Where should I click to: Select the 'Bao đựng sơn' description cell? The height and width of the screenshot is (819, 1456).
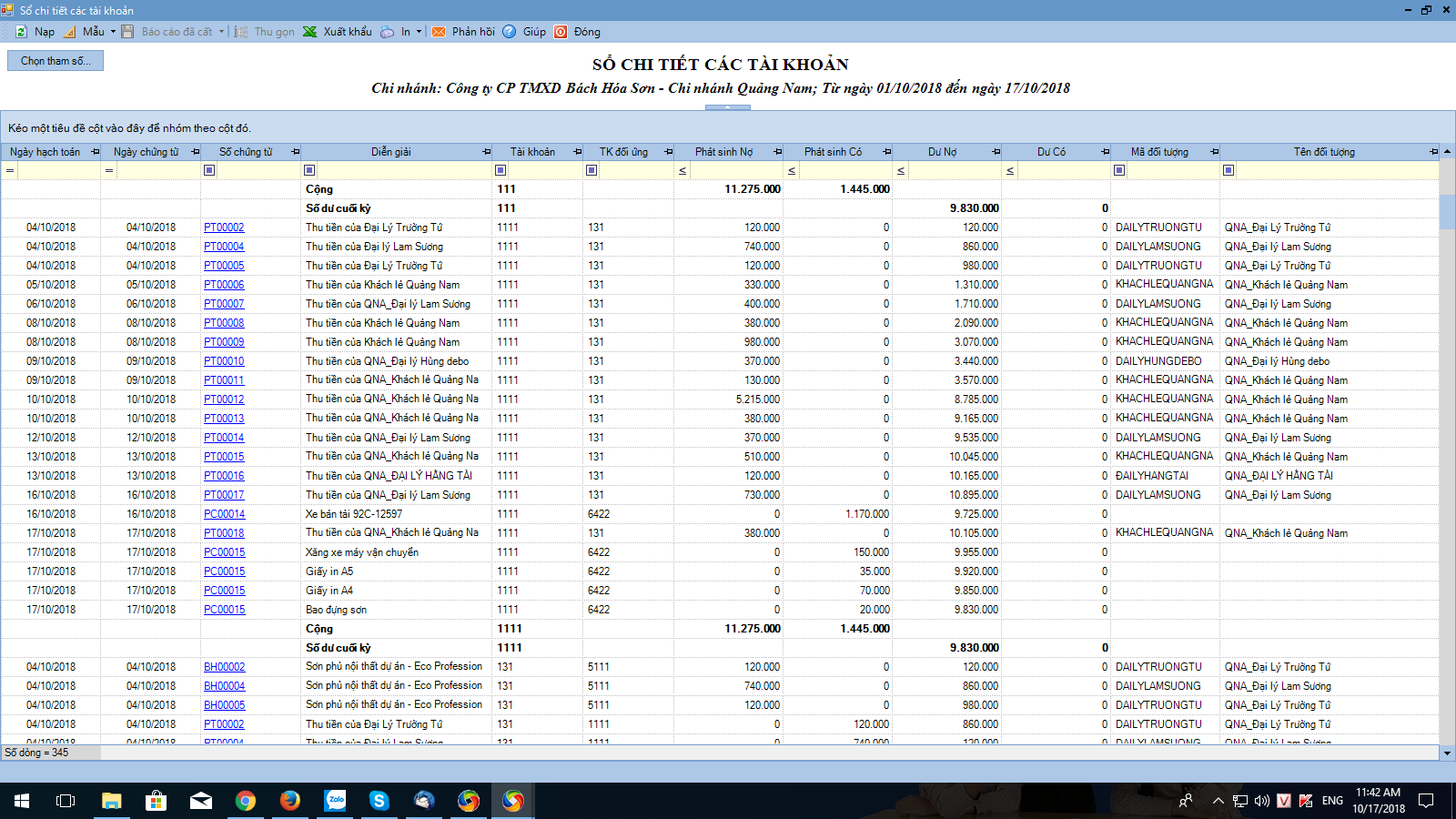(x=397, y=610)
